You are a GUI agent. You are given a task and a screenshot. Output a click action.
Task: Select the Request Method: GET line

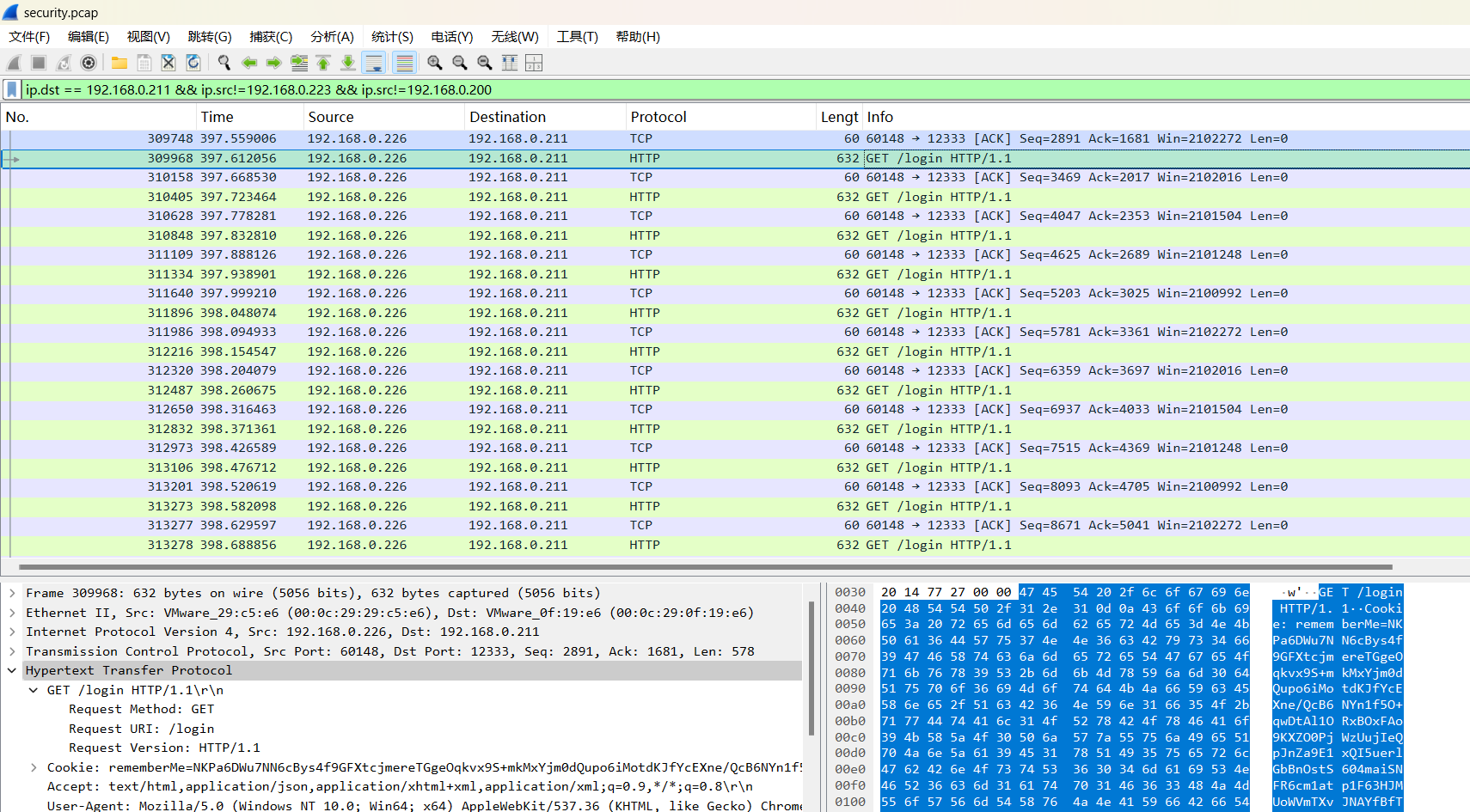(142, 709)
